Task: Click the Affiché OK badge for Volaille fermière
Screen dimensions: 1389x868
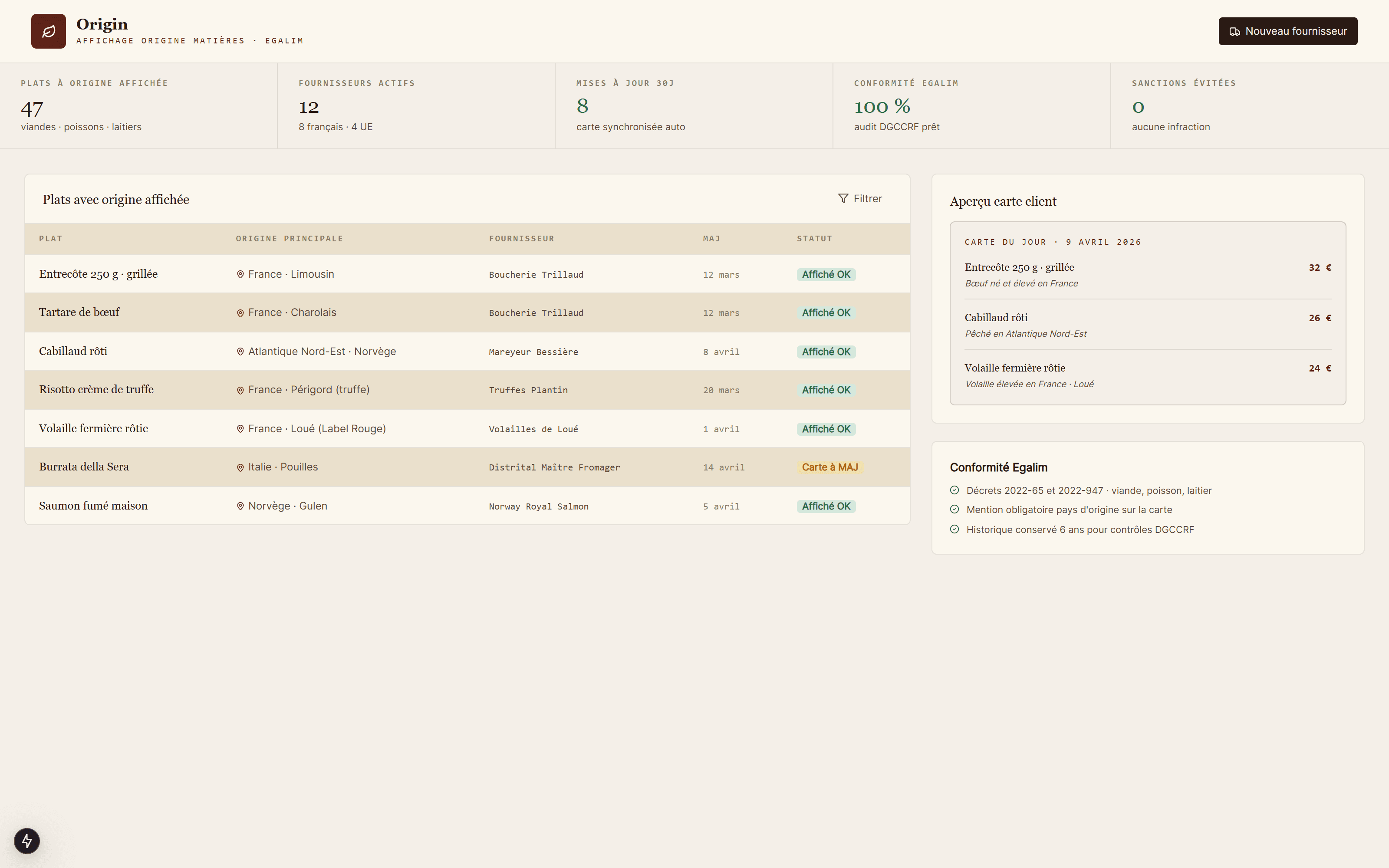Action: (x=826, y=429)
